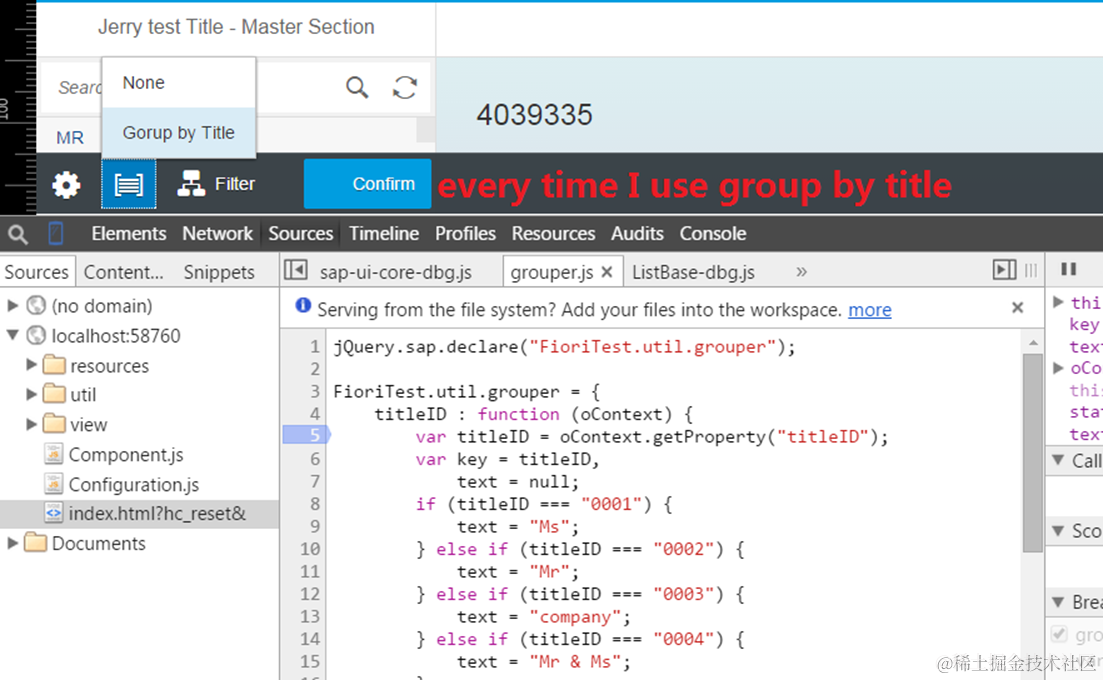Select the Snippets sub-tab
1103x680 pixels.
click(x=219, y=272)
